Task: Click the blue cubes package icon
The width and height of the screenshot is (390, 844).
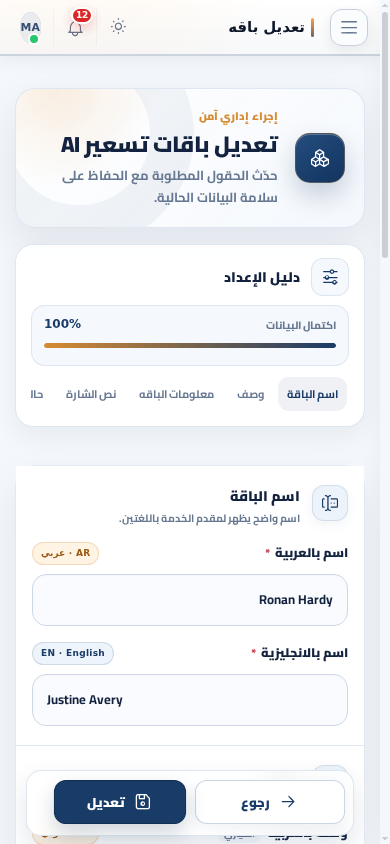Action: point(320,158)
